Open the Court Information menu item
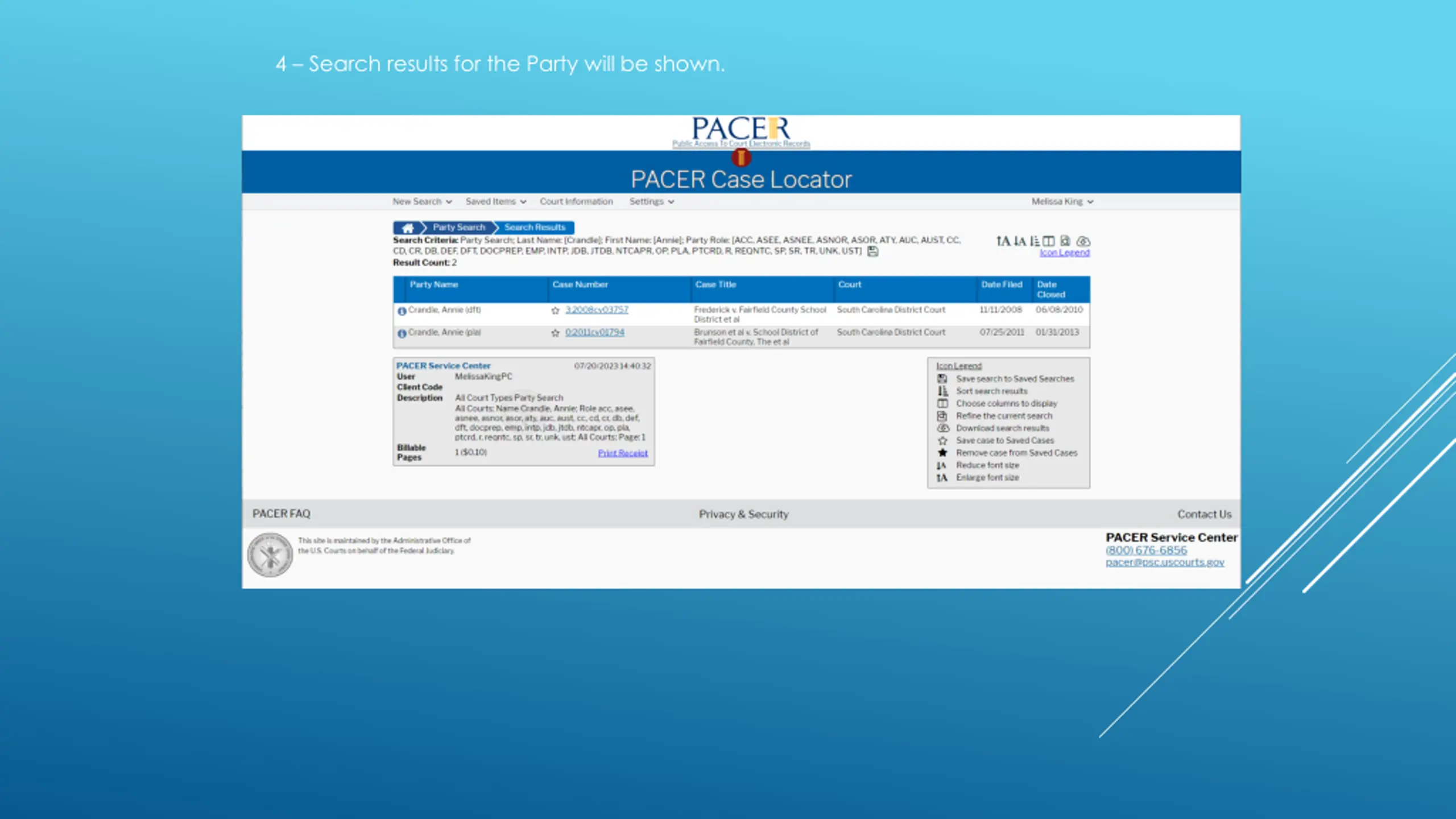The image size is (1456, 819). 576,201
